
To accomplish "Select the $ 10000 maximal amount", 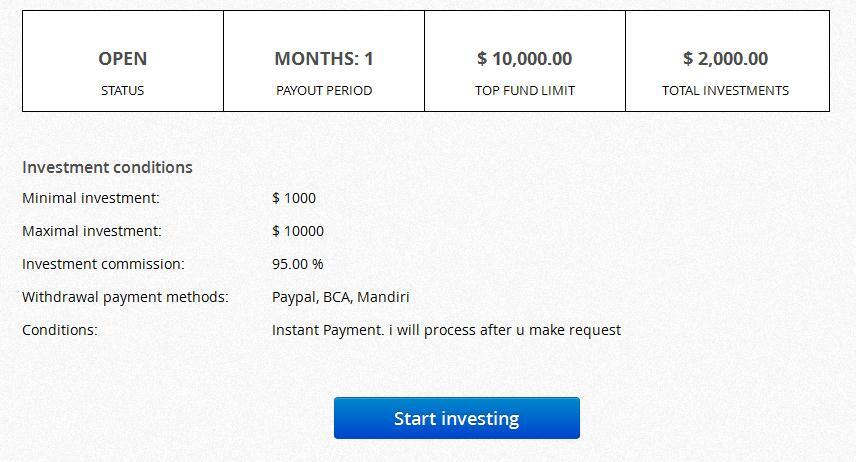I will click(297, 231).
